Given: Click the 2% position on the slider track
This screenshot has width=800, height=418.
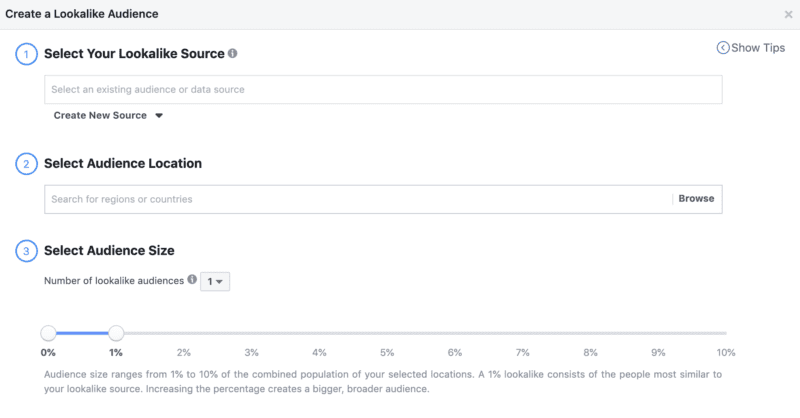Looking at the screenshot, I should pyautogui.click(x=184, y=333).
